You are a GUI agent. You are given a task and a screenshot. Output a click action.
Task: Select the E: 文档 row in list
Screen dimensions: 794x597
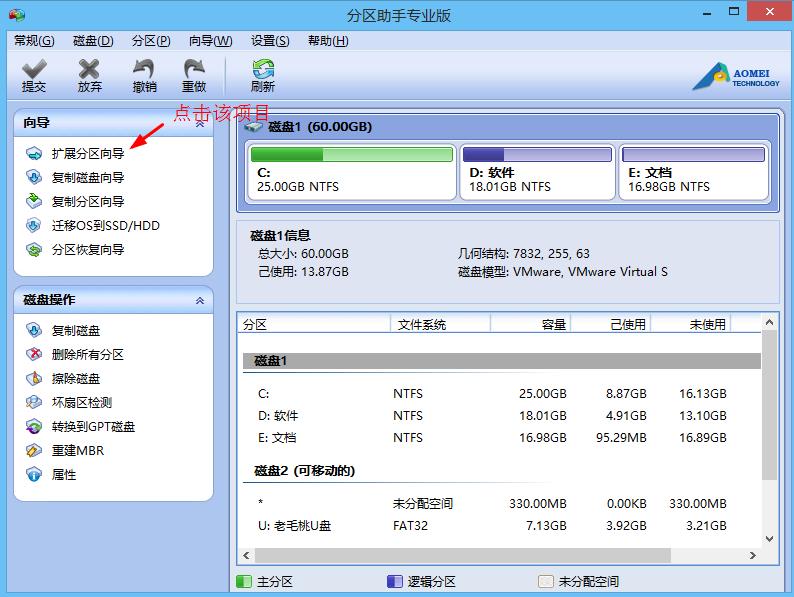[x=501, y=437]
